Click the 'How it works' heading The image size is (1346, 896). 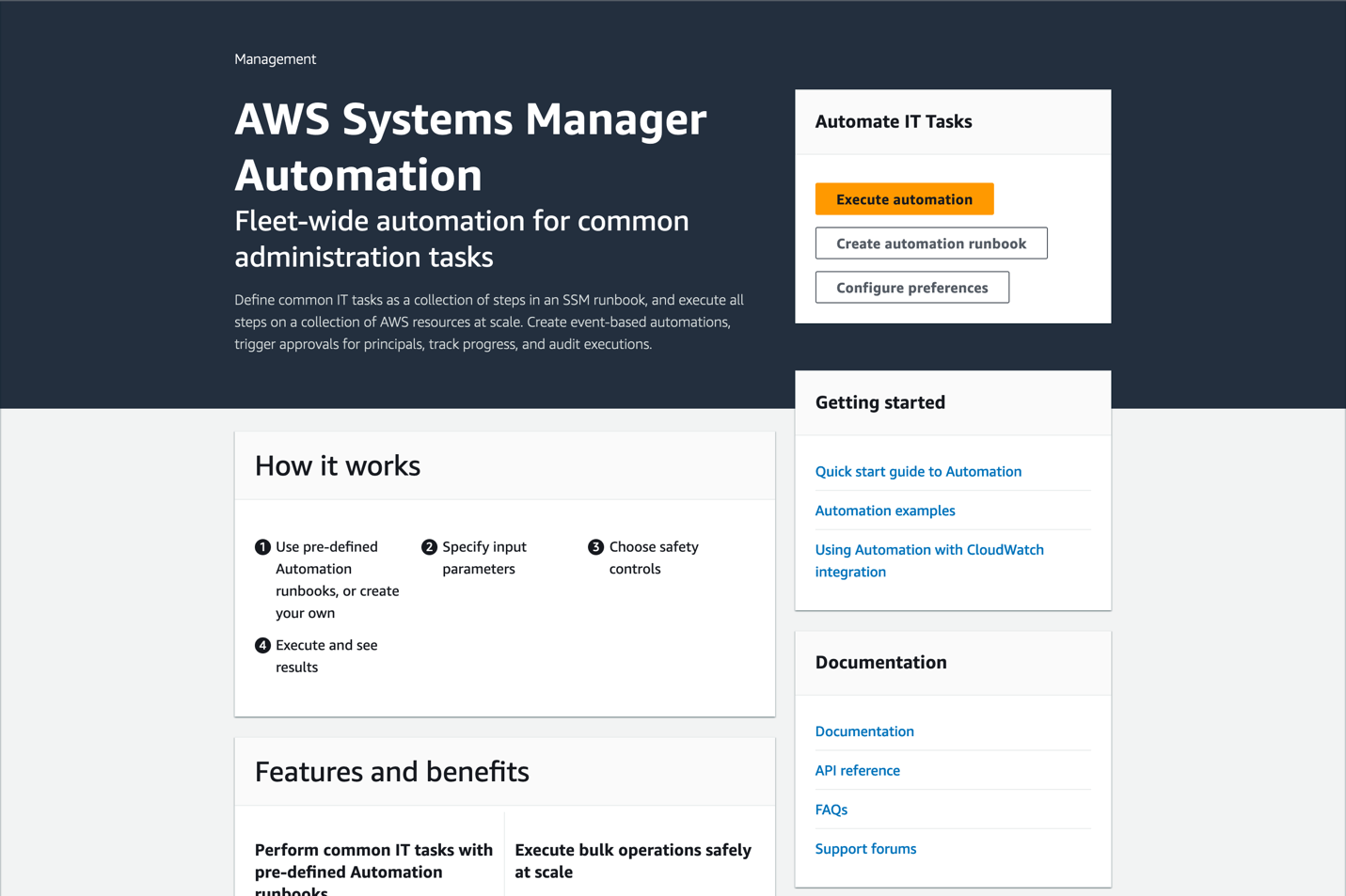pyautogui.click(x=338, y=466)
